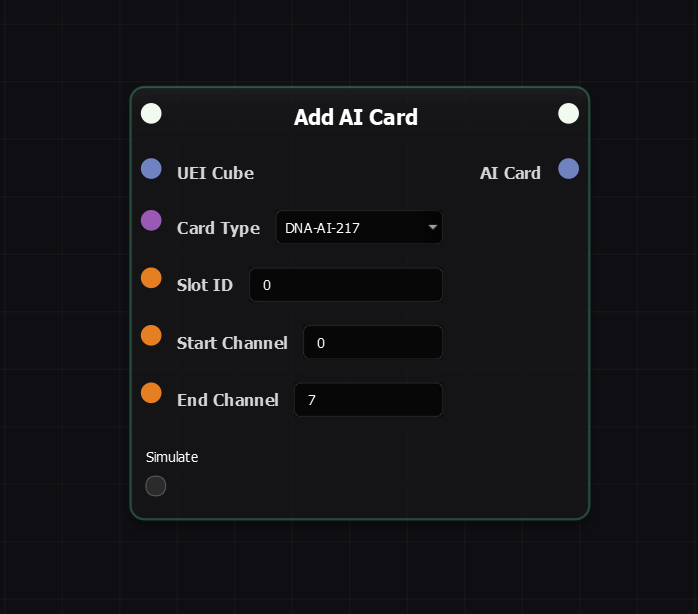The height and width of the screenshot is (614, 698).
Task: Click the Slot ID input field
Action: pos(345,285)
